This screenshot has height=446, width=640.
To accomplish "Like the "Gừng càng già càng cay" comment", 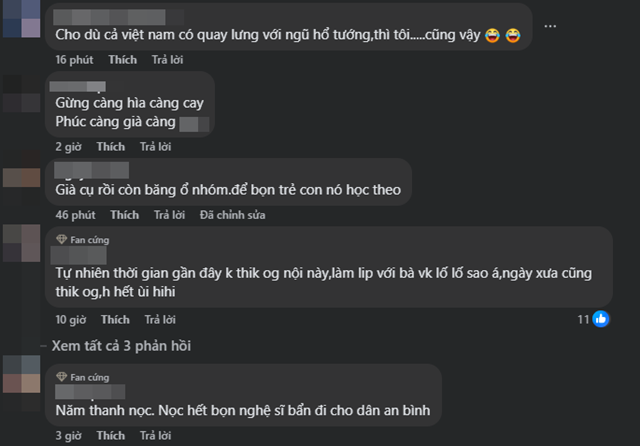I will (x=110, y=146).
